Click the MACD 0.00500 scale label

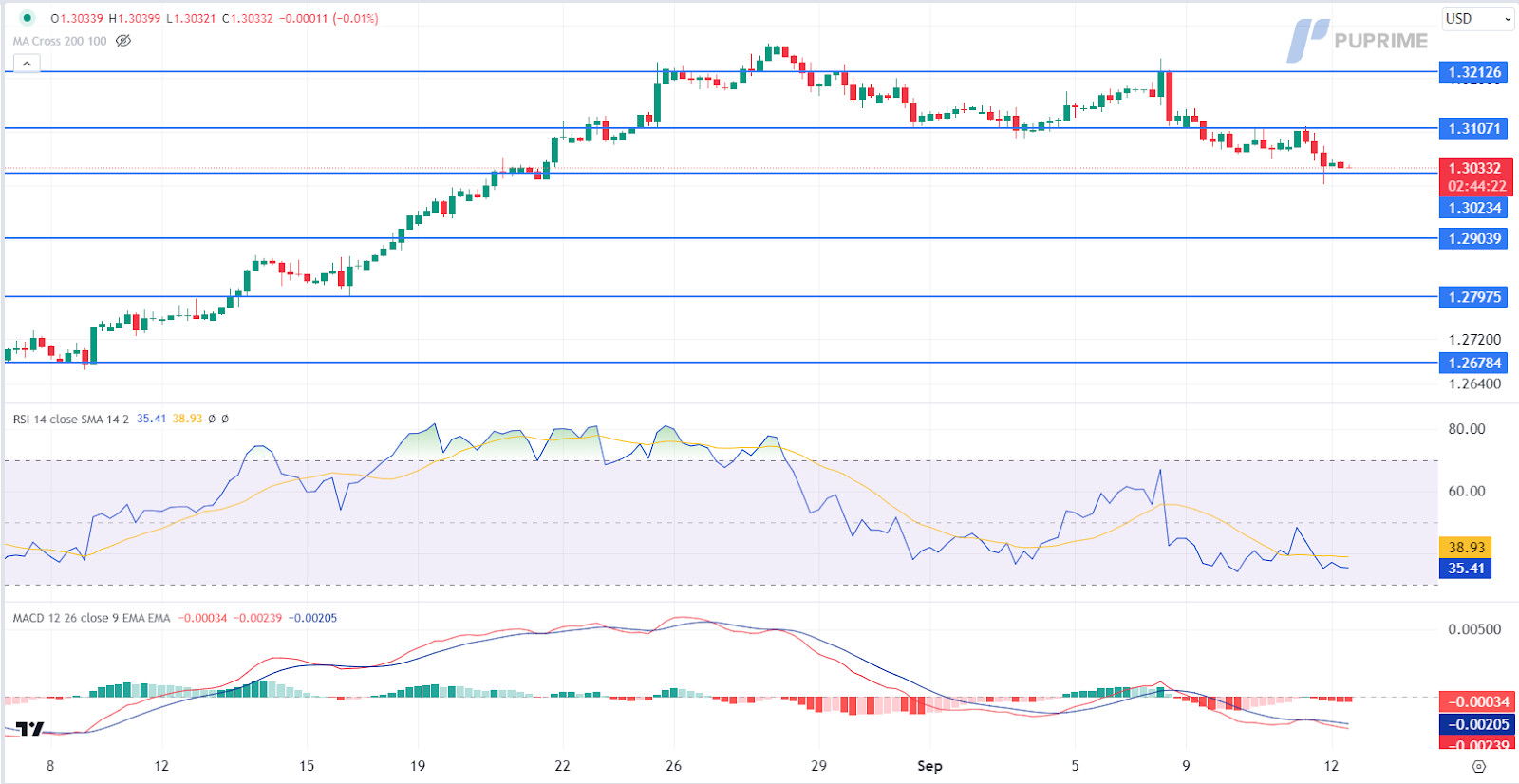tap(1474, 629)
